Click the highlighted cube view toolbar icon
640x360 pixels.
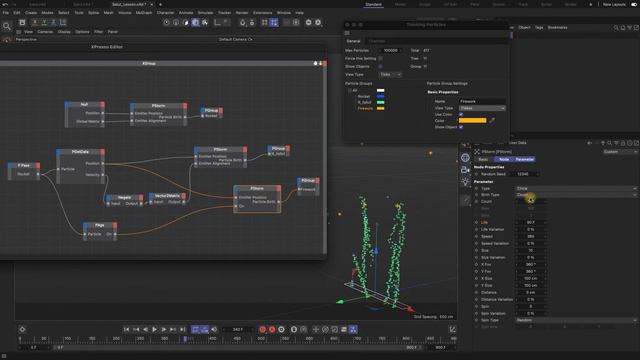196,22
